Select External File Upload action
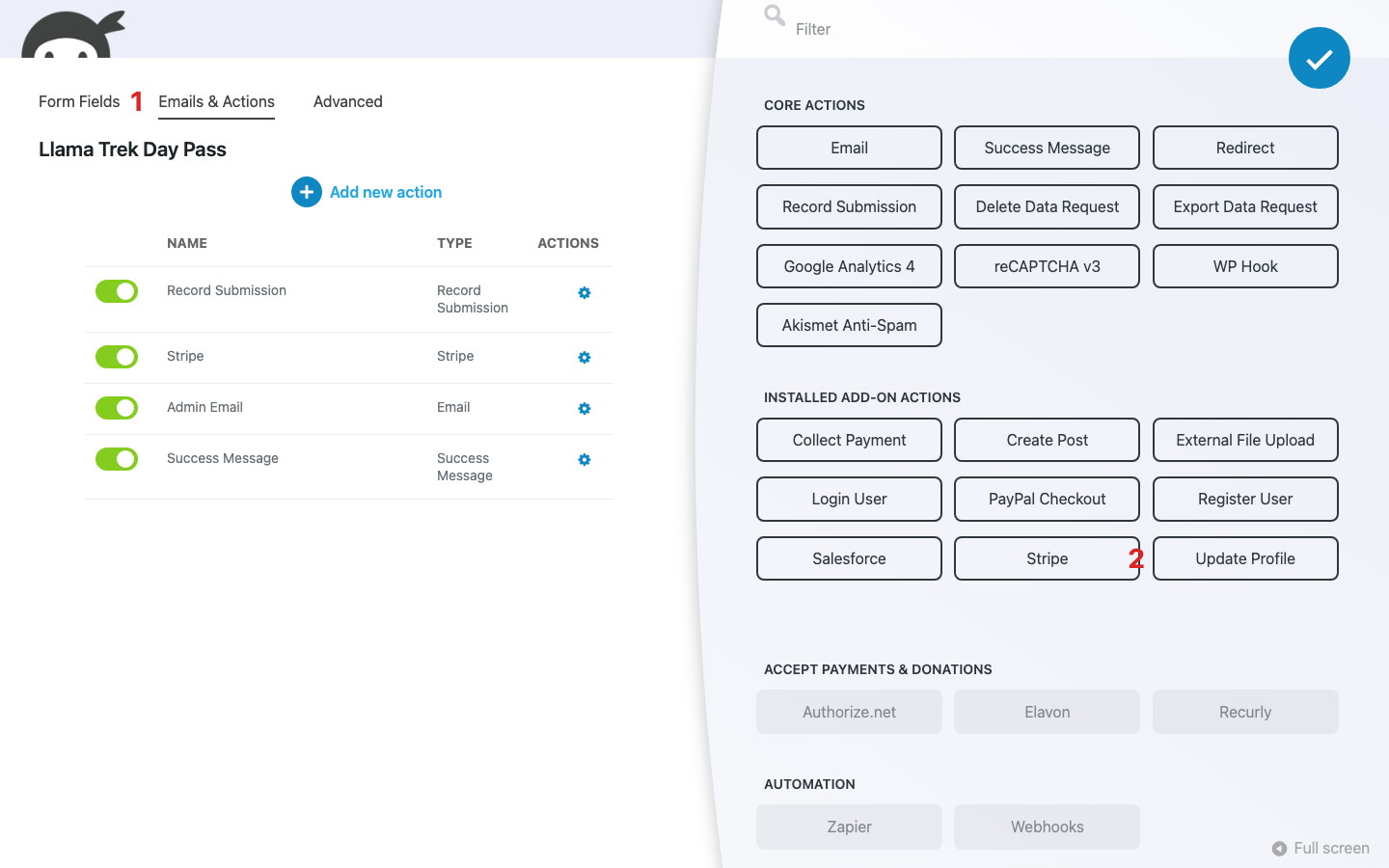The width and height of the screenshot is (1389, 868). coord(1245,440)
